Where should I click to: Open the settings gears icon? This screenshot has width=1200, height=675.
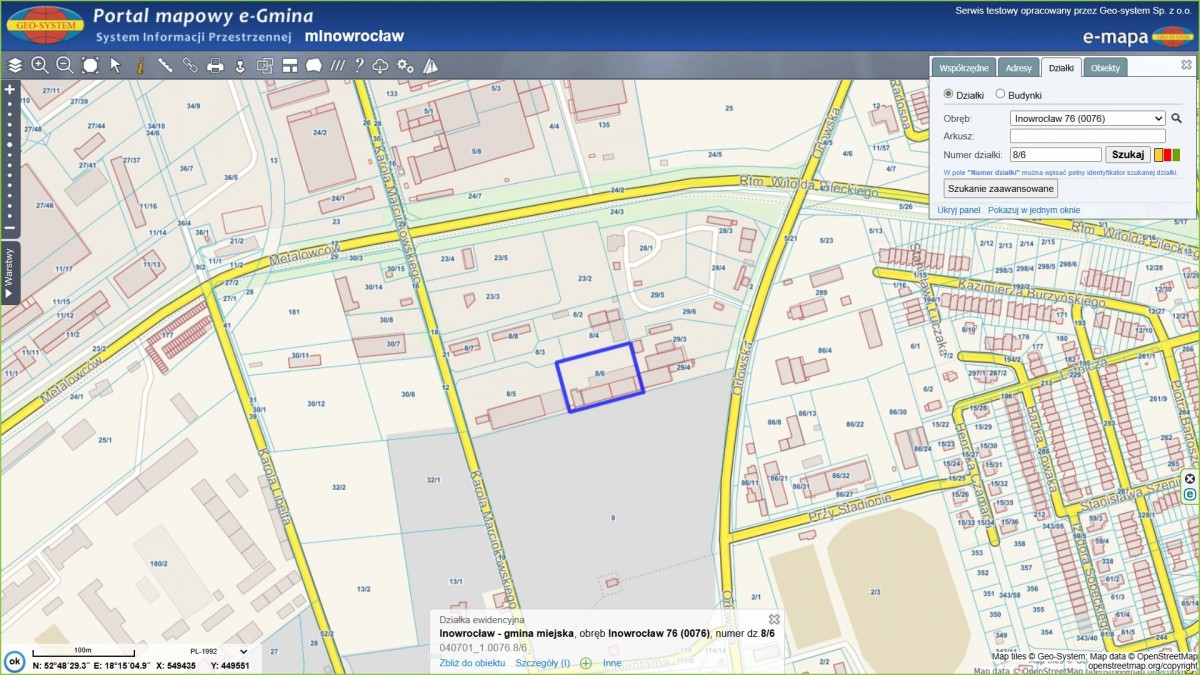coord(405,65)
